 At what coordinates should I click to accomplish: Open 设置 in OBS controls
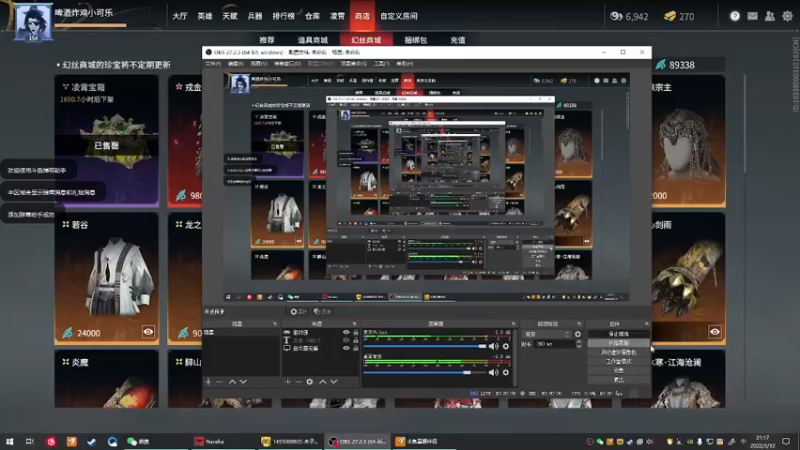pos(618,370)
